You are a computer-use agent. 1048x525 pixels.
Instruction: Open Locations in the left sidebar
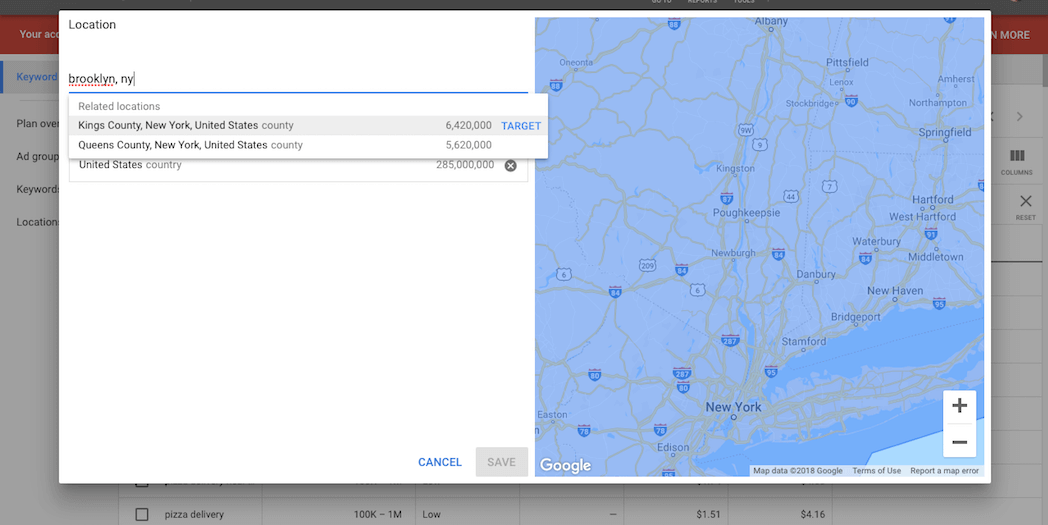pos(37,222)
